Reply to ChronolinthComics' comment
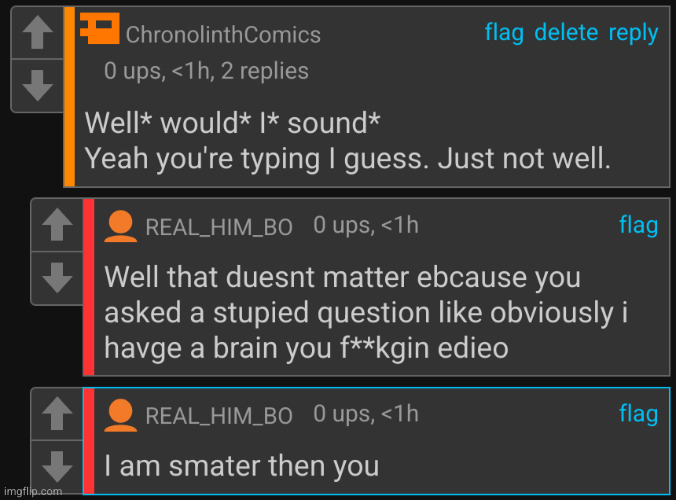Image resolution: width=676 pixels, height=500 pixels. (633, 33)
